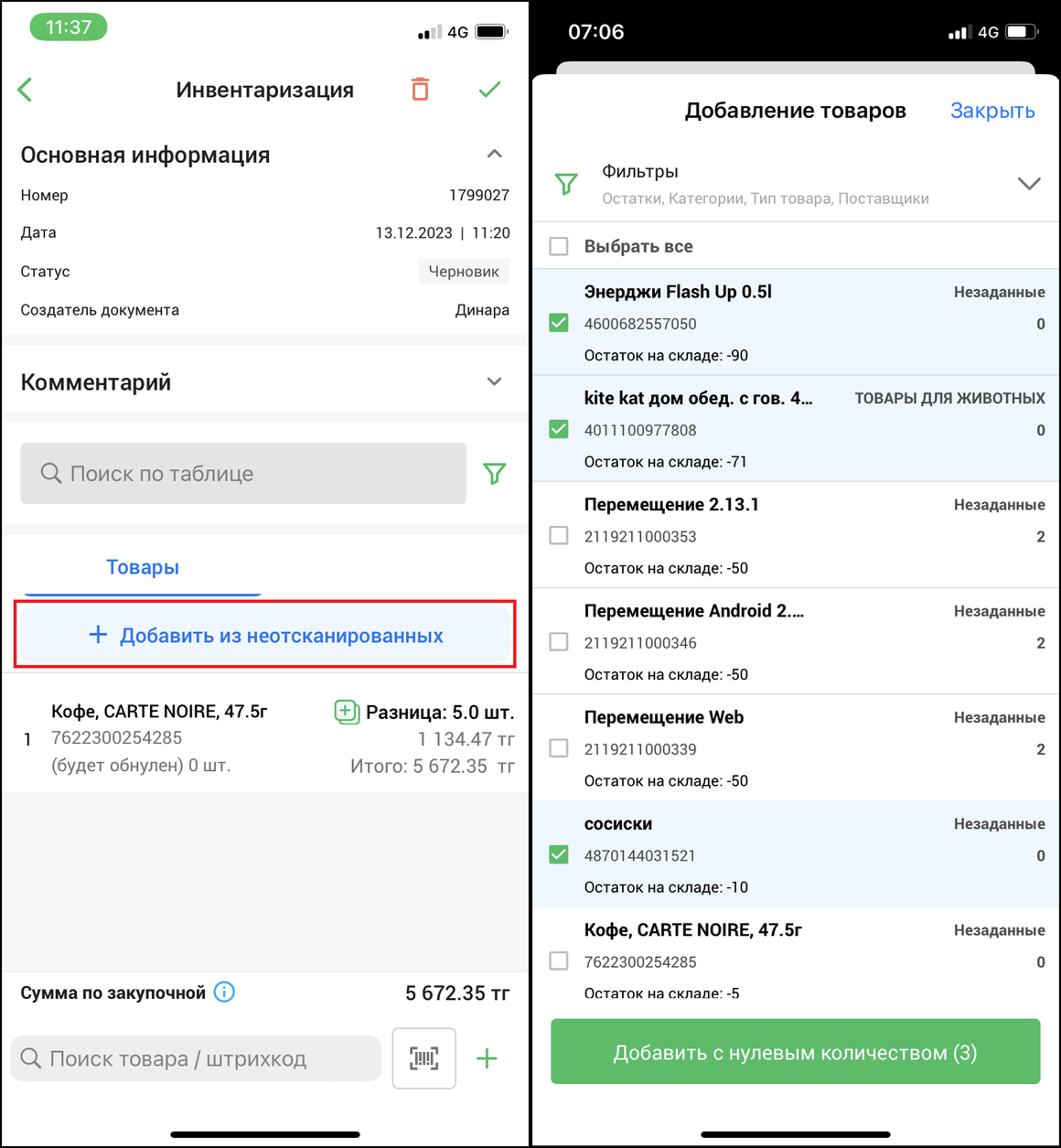
Task: Switch to the Товары tab
Action: point(143,567)
